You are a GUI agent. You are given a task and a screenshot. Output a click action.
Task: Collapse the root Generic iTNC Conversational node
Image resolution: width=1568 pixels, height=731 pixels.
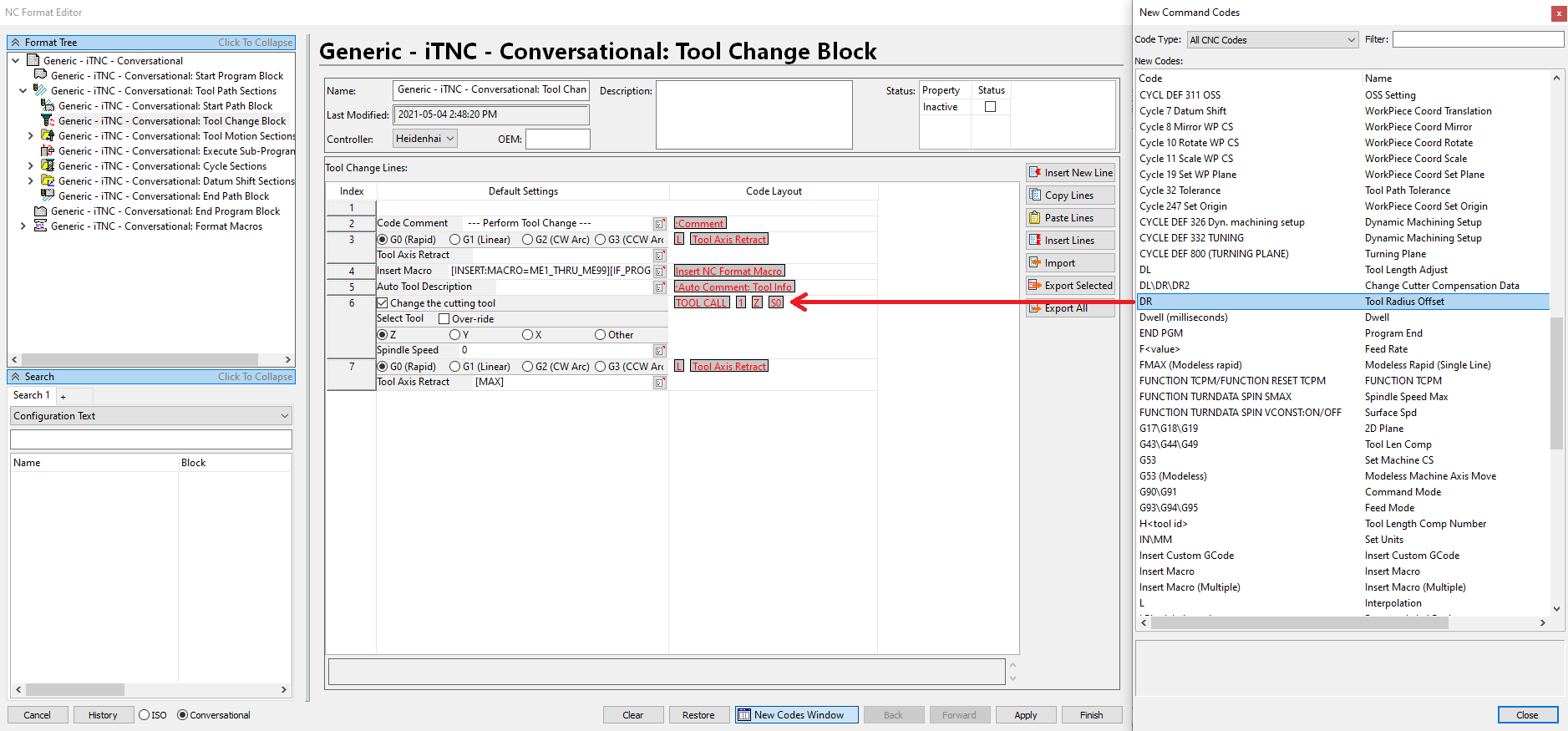click(15, 60)
